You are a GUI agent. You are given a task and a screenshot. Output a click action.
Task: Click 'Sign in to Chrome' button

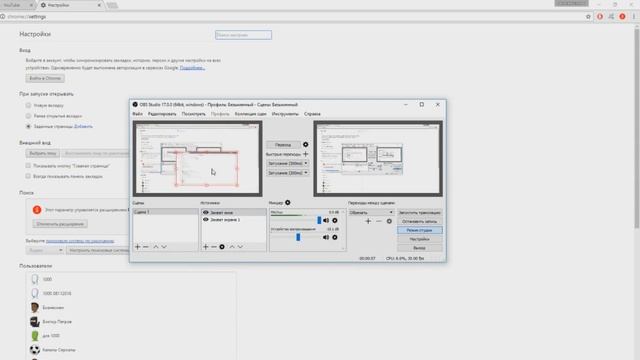point(45,78)
